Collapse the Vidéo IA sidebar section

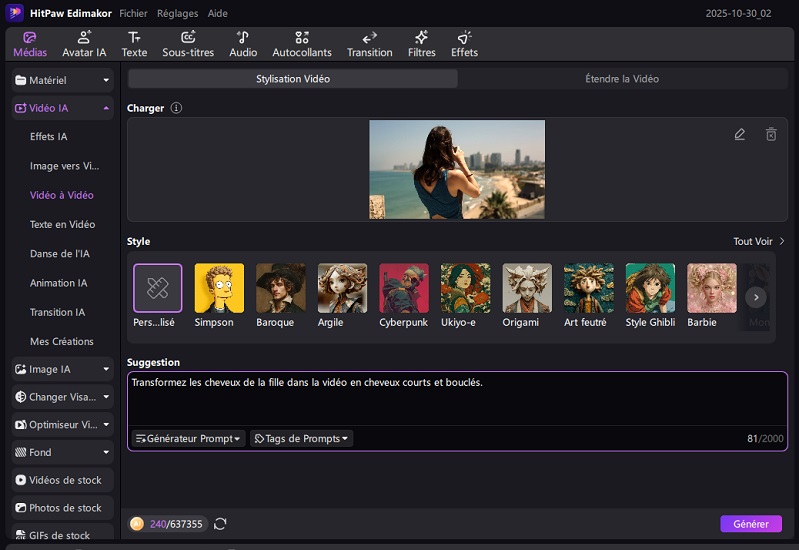pos(62,108)
